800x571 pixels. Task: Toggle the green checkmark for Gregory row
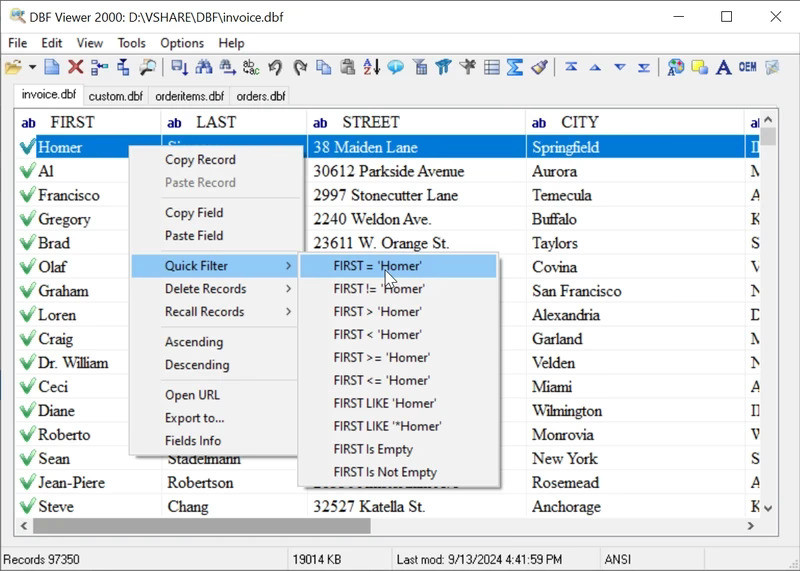(28, 219)
